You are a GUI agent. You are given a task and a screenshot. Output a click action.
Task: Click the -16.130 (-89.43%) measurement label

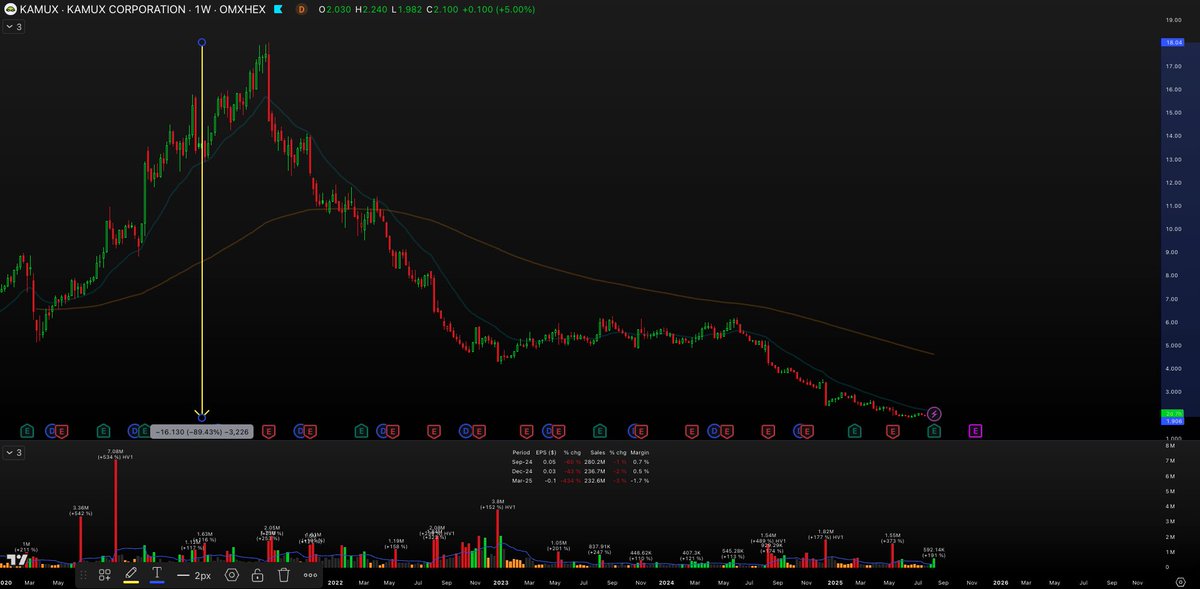pyautogui.click(x=201, y=431)
